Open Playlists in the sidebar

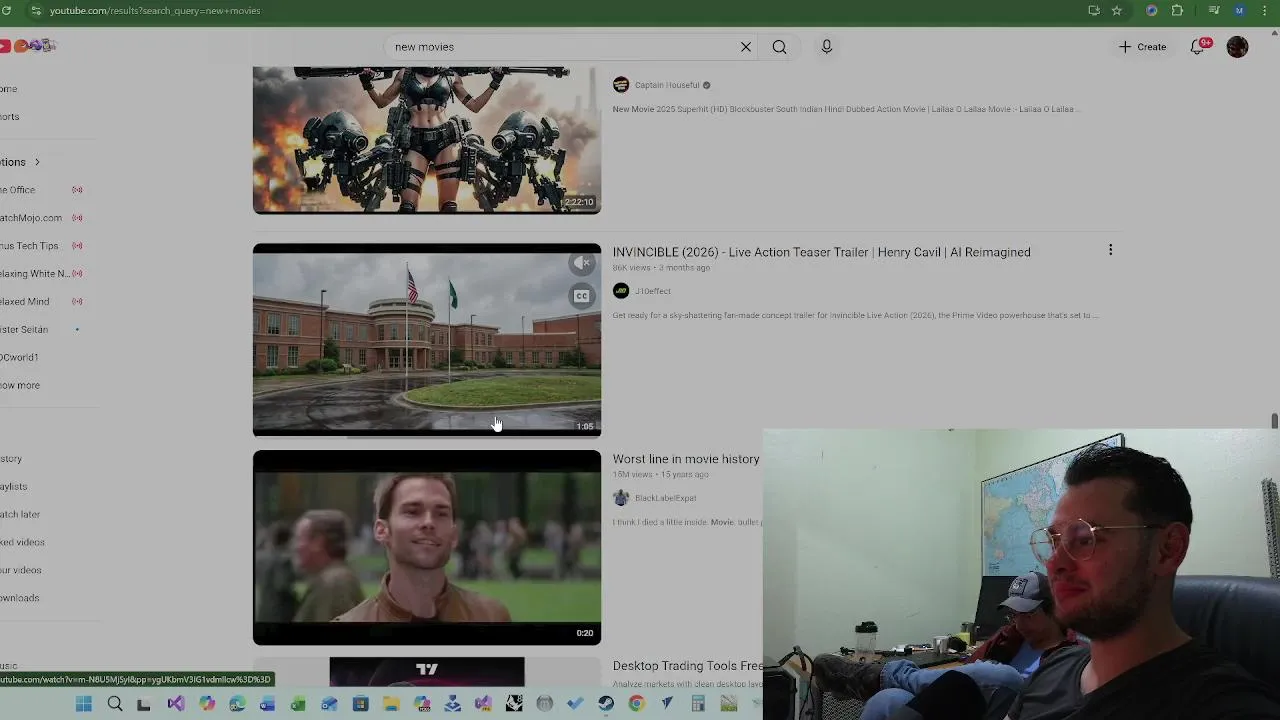[x=14, y=487]
